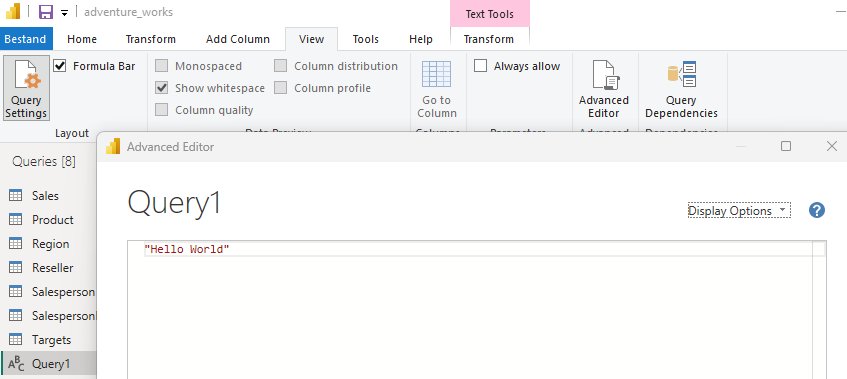Open Advanced Editor from the ribbon

click(604, 88)
